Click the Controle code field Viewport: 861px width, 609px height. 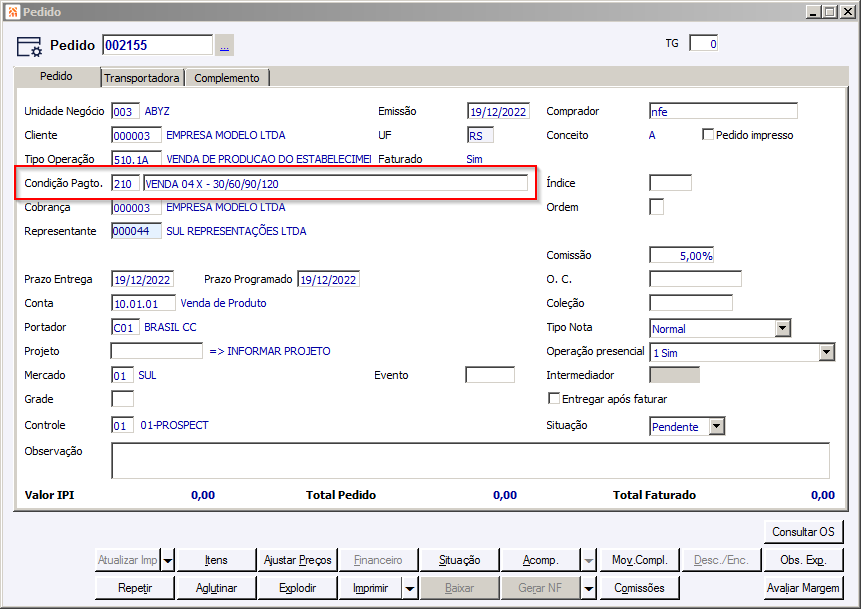[x=122, y=425]
